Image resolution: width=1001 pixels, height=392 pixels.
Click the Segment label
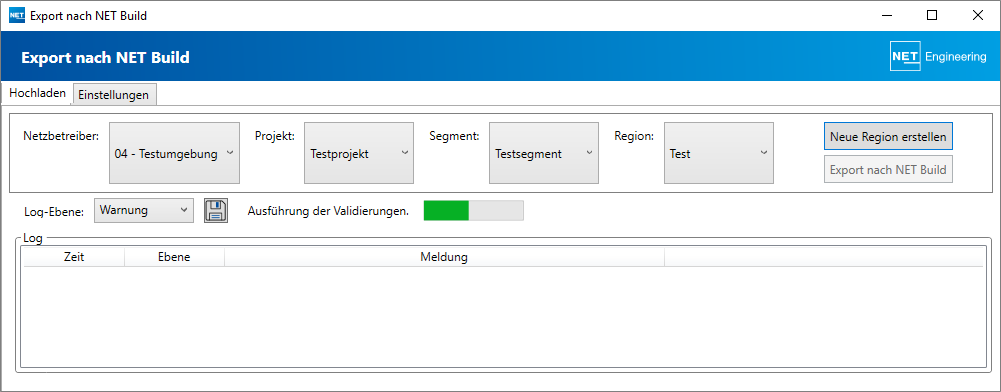pyautogui.click(x=455, y=136)
